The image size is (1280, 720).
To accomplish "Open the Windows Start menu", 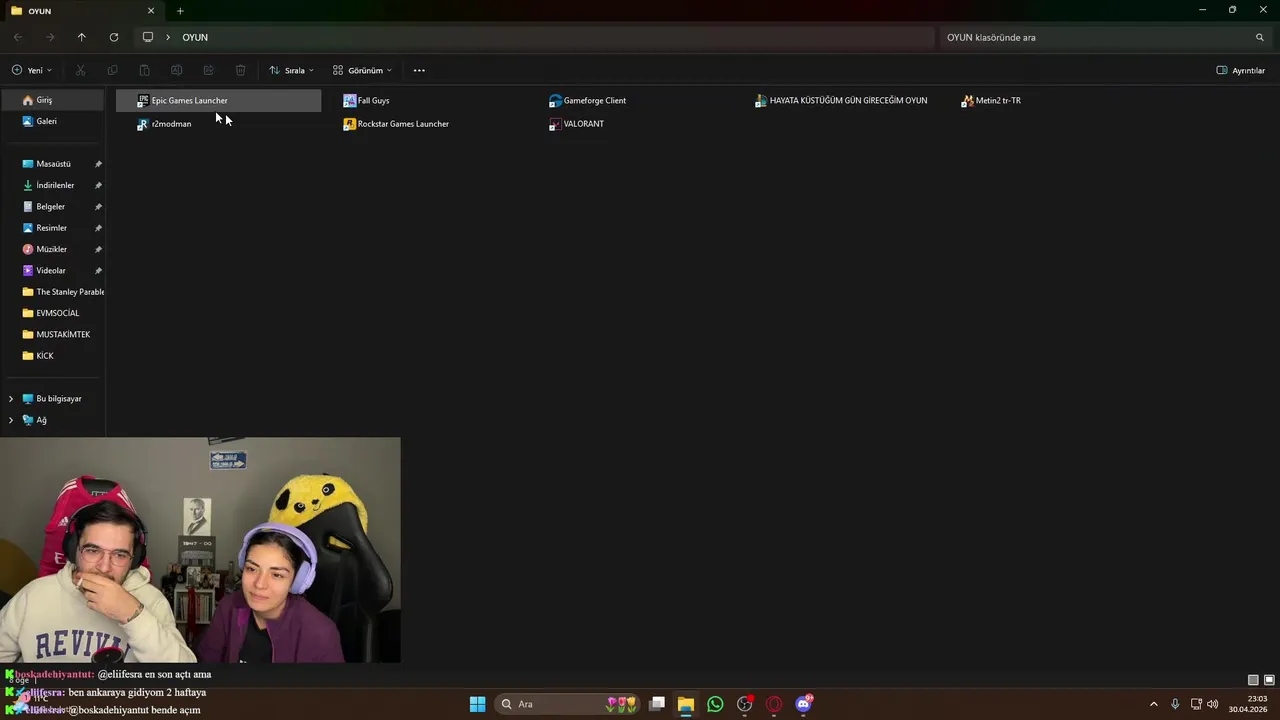I will pyautogui.click(x=478, y=704).
